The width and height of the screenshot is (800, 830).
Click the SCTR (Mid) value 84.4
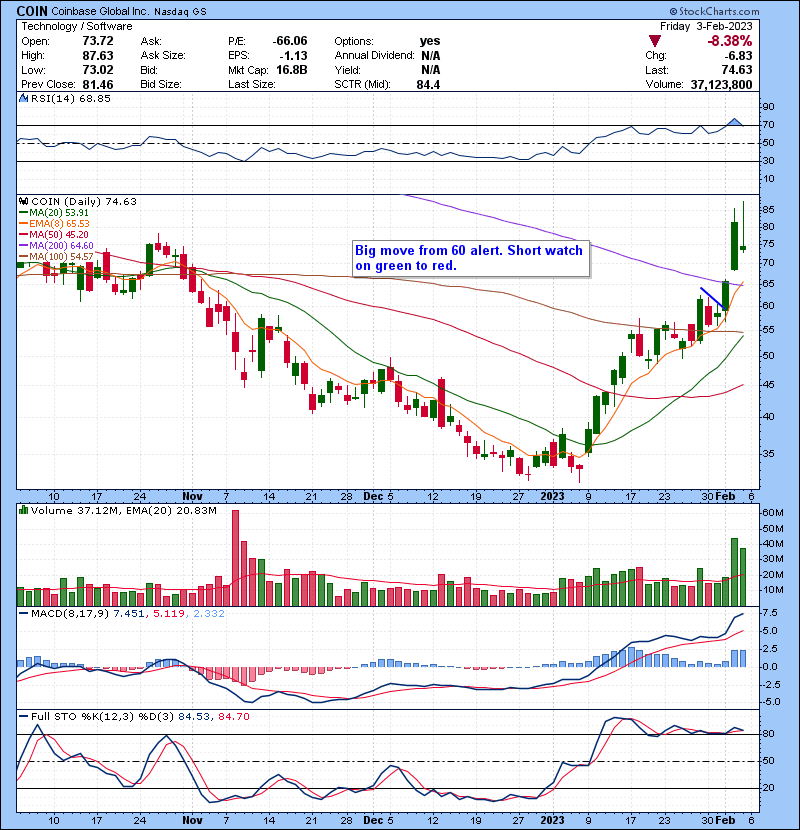(428, 84)
